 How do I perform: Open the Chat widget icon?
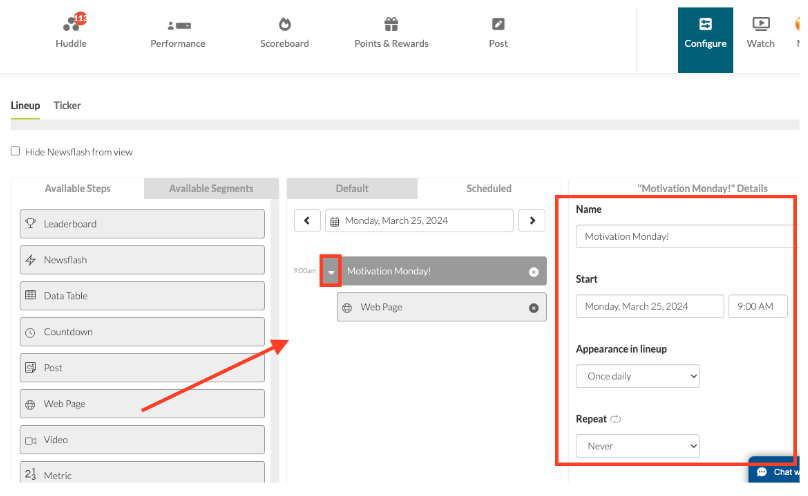[x=762, y=472]
